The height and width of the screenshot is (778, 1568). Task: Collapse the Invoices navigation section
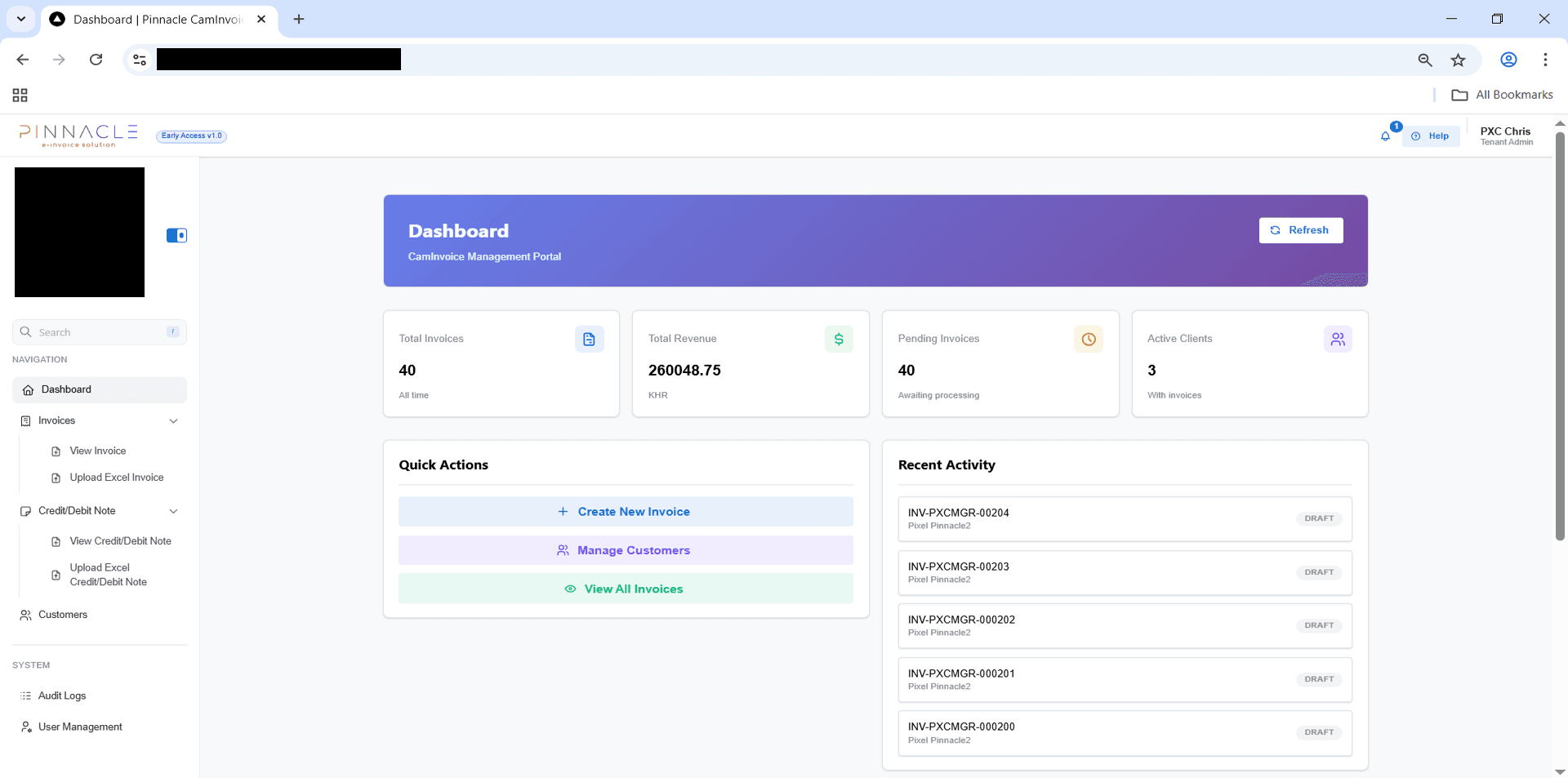[x=173, y=421]
